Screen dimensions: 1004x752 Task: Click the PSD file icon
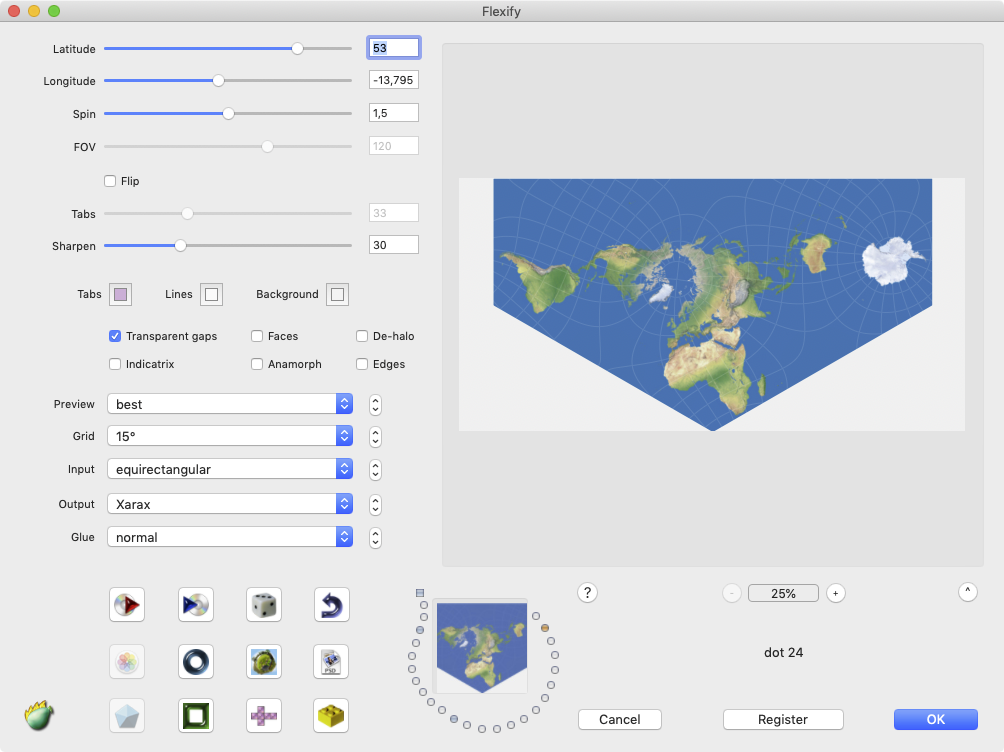[331, 661]
